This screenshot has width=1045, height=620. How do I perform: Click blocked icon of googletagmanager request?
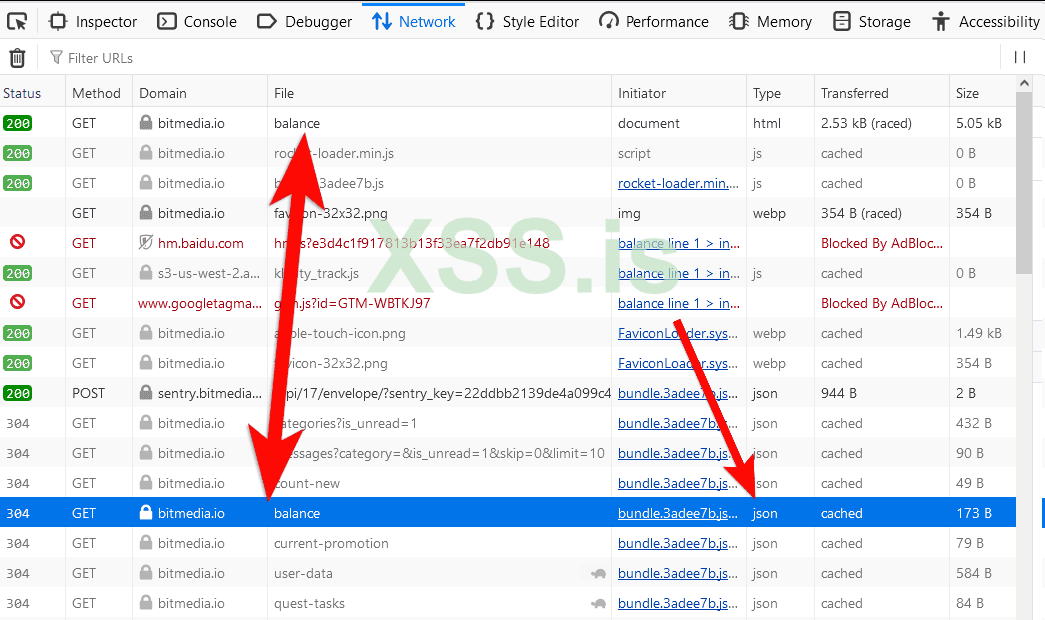18,302
